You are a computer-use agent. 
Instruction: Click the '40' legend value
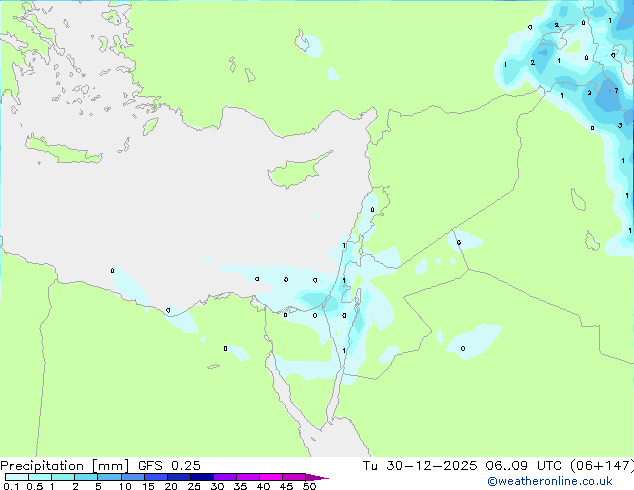tap(263, 486)
